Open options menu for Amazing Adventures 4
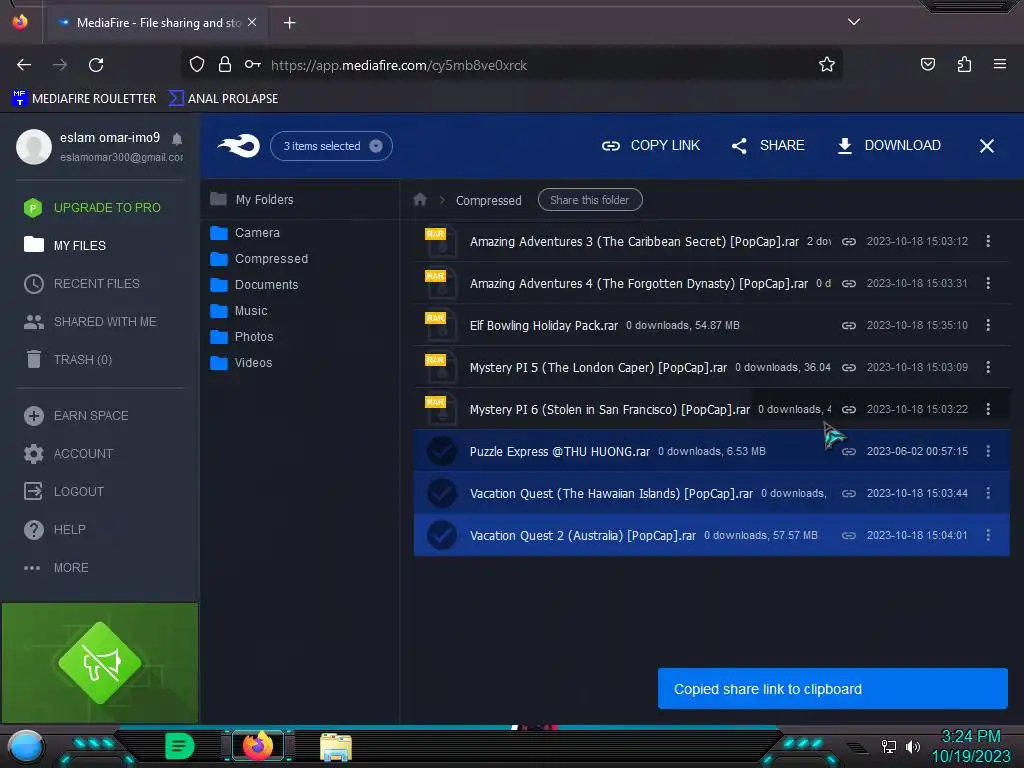The image size is (1024, 768). click(x=988, y=283)
